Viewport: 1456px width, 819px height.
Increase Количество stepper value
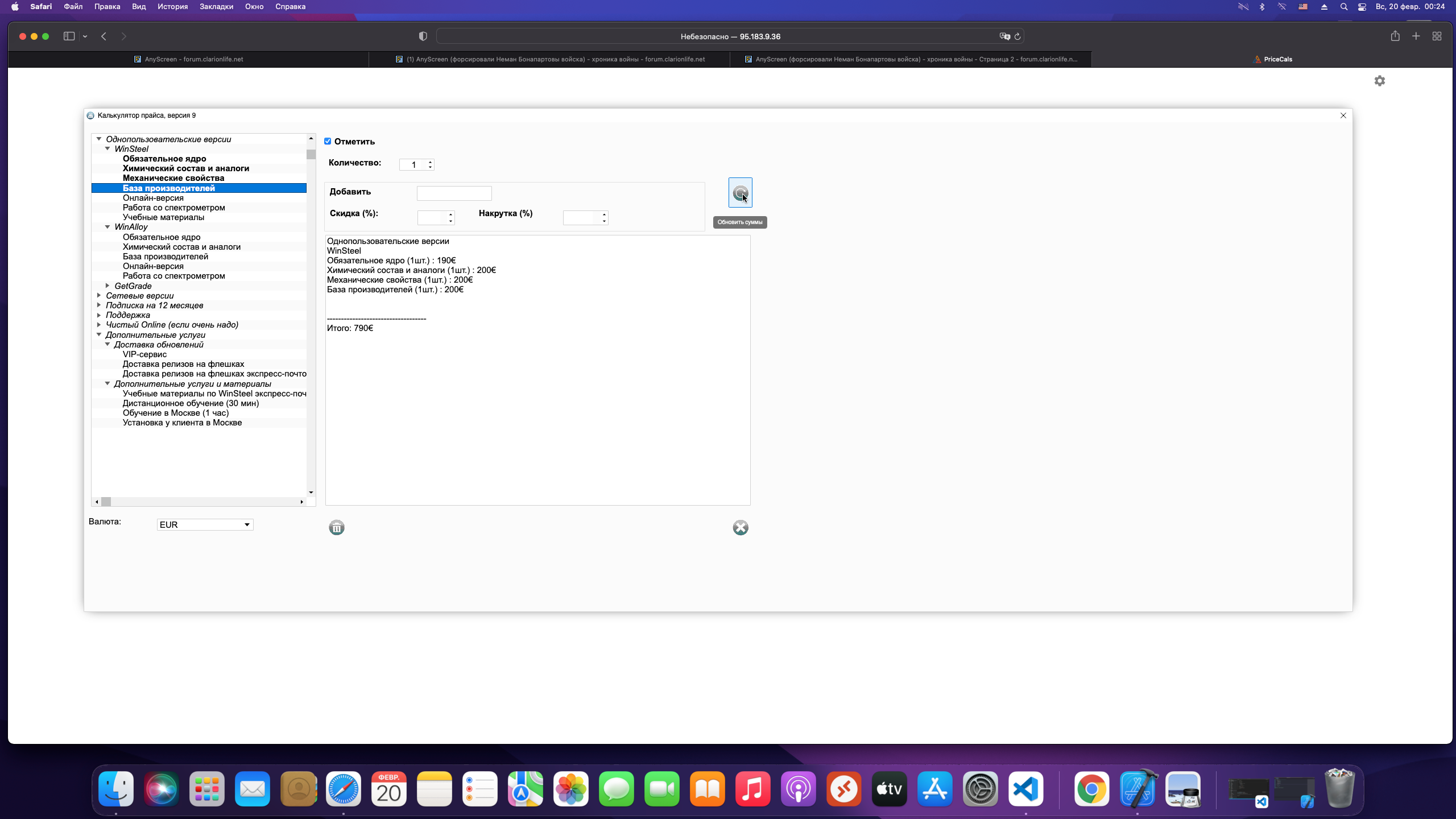click(x=431, y=162)
